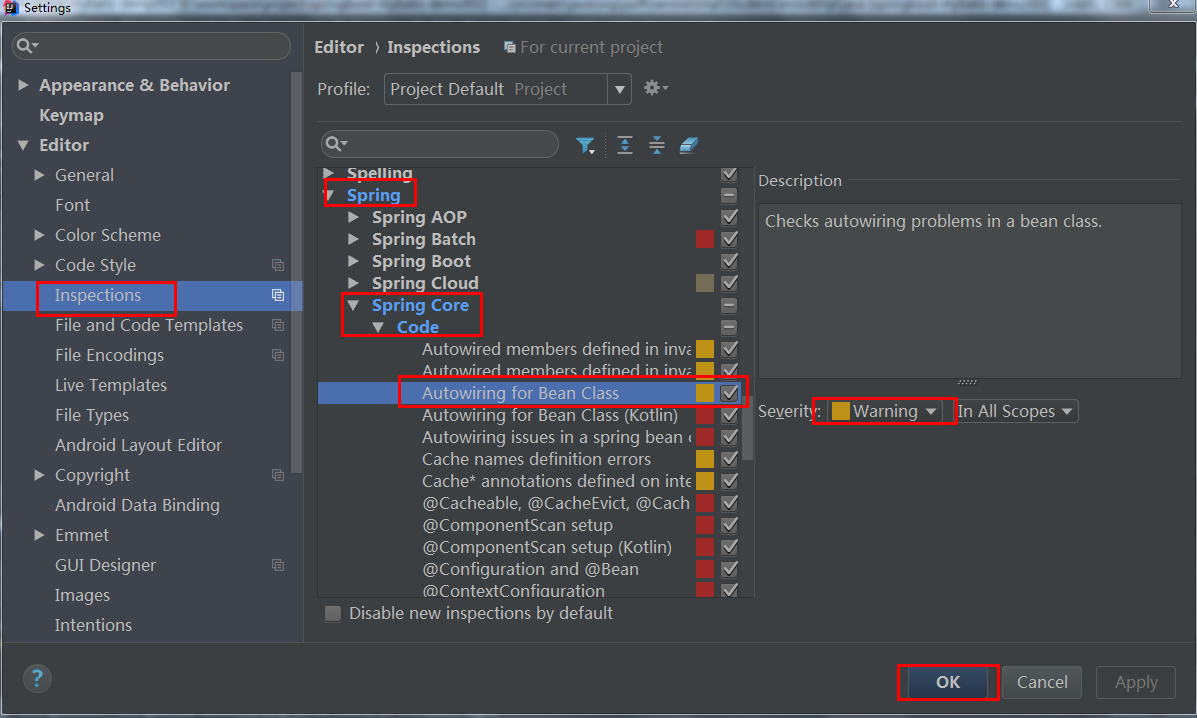Viewport: 1197px width, 718px height.
Task: Open the Profile dropdown arrow
Action: tap(619, 89)
